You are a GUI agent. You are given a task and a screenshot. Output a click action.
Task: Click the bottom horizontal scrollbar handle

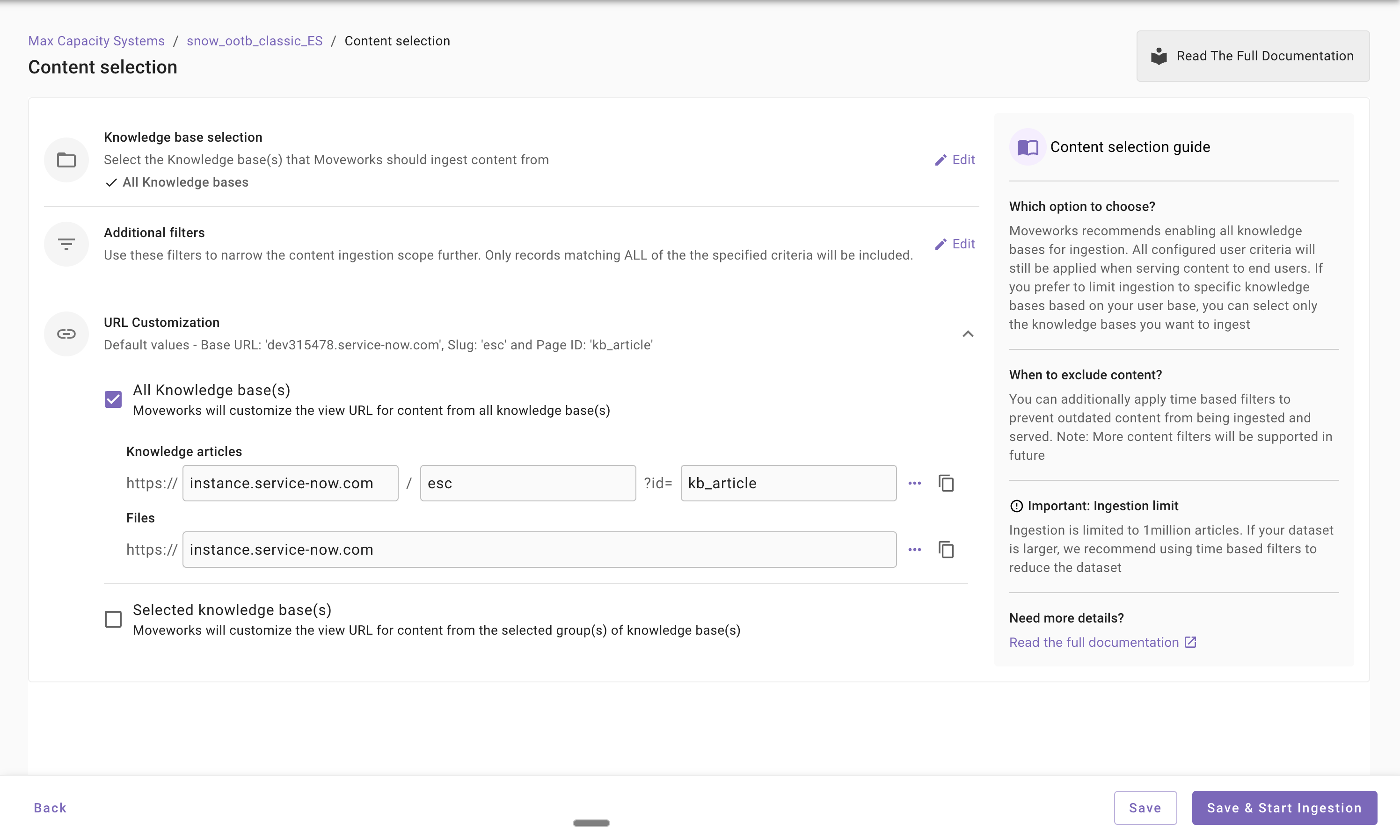(x=591, y=824)
